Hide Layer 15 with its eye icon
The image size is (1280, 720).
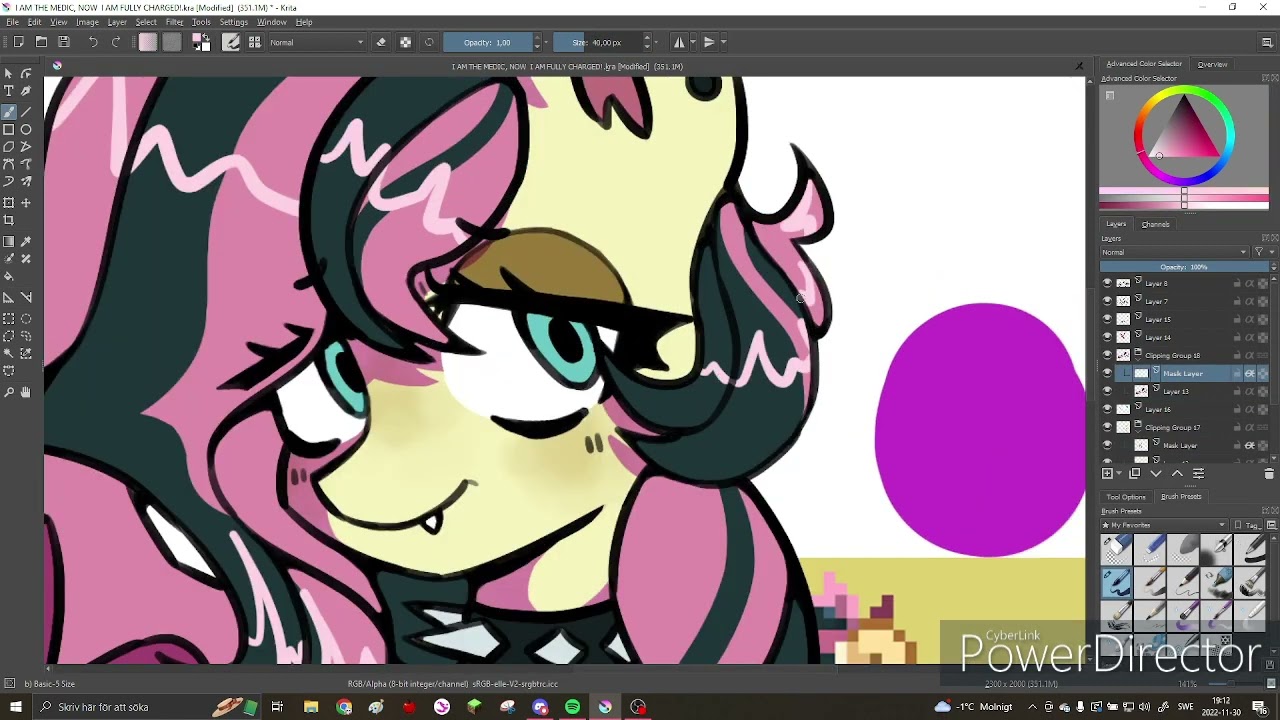pyautogui.click(x=1107, y=319)
